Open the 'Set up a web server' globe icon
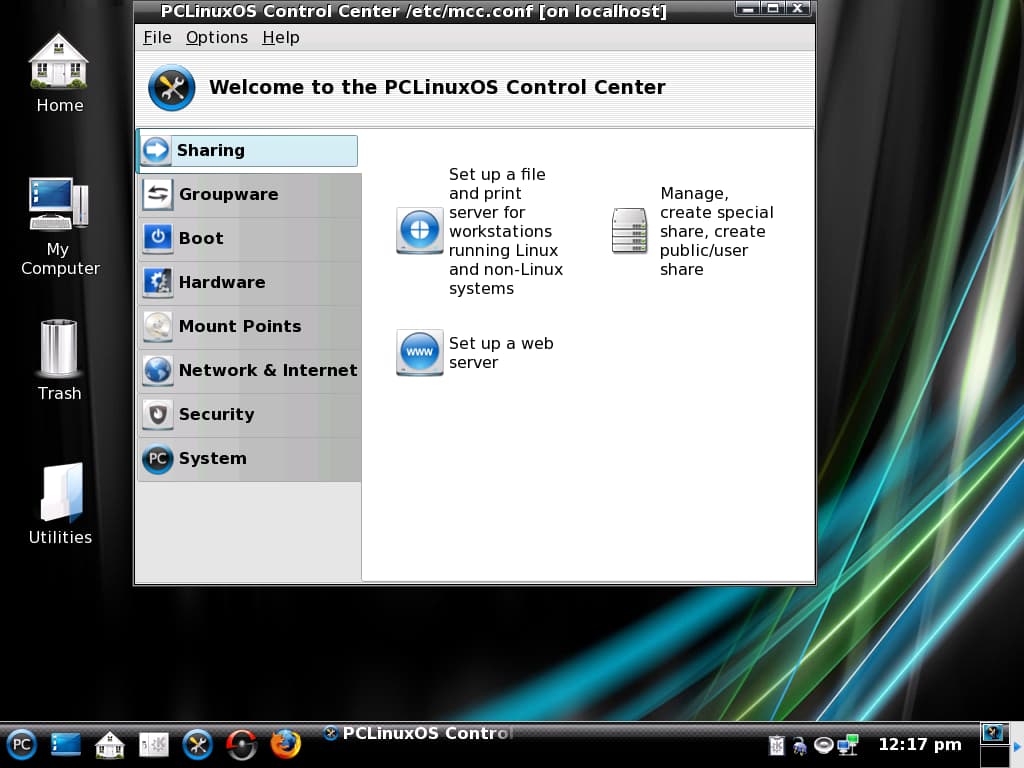This screenshot has width=1024, height=768. pyautogui.click(x=419, y=353)
